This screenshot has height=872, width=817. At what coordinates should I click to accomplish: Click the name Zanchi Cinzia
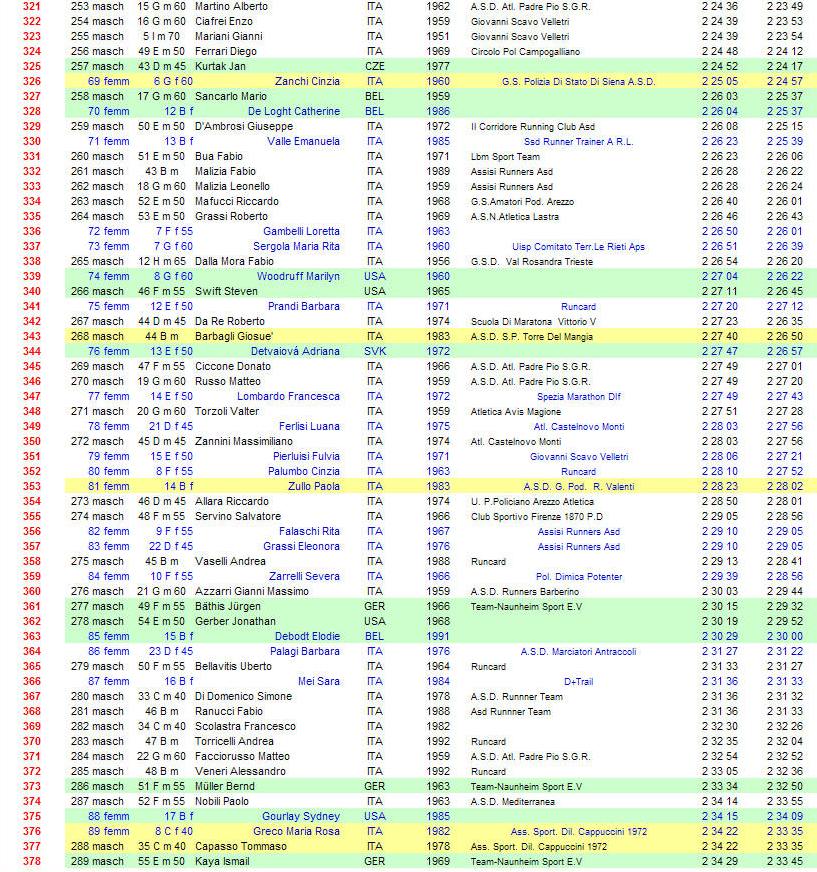(x=307, y=82)
